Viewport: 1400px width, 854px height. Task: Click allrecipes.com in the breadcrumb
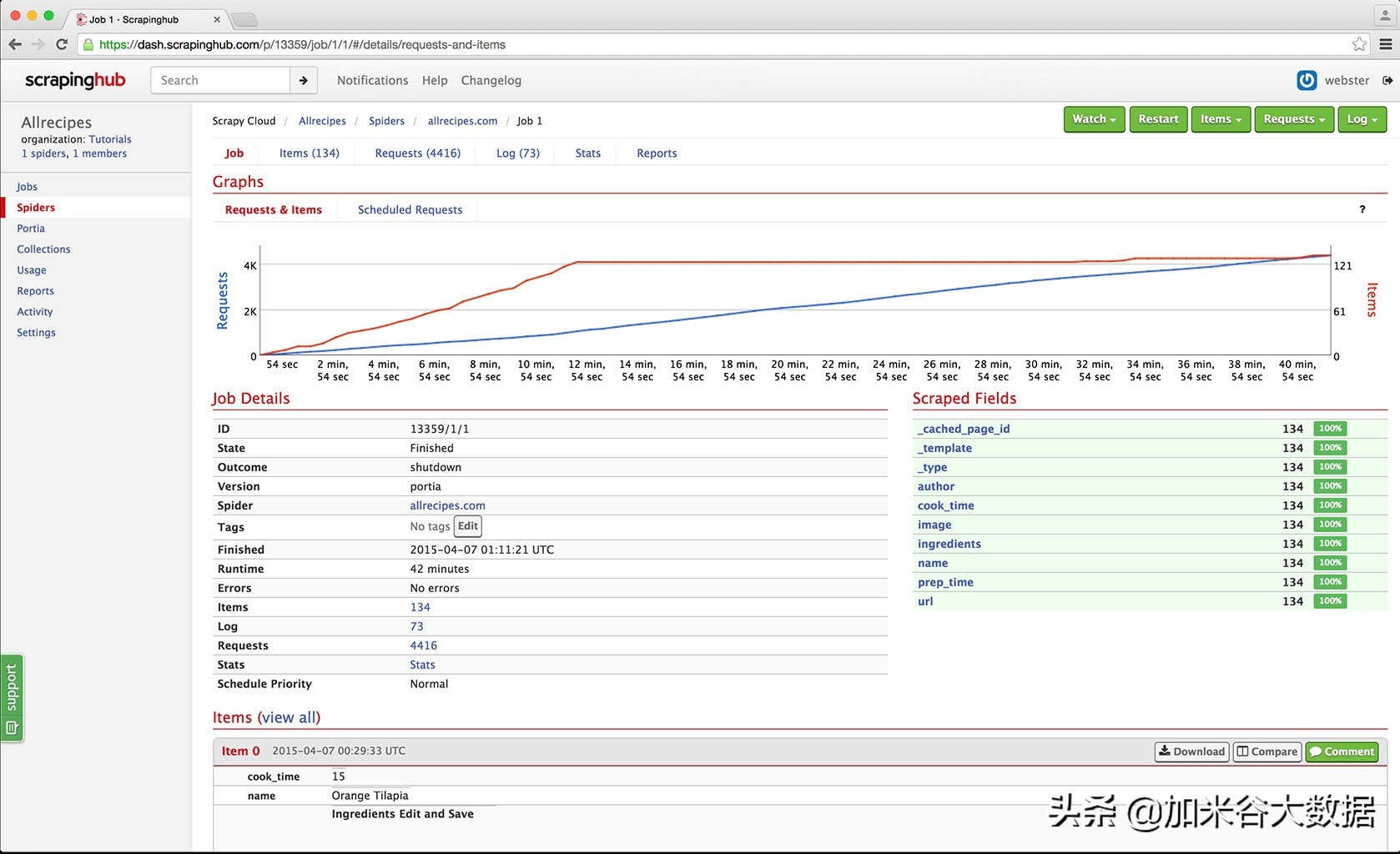coord(462,121)
